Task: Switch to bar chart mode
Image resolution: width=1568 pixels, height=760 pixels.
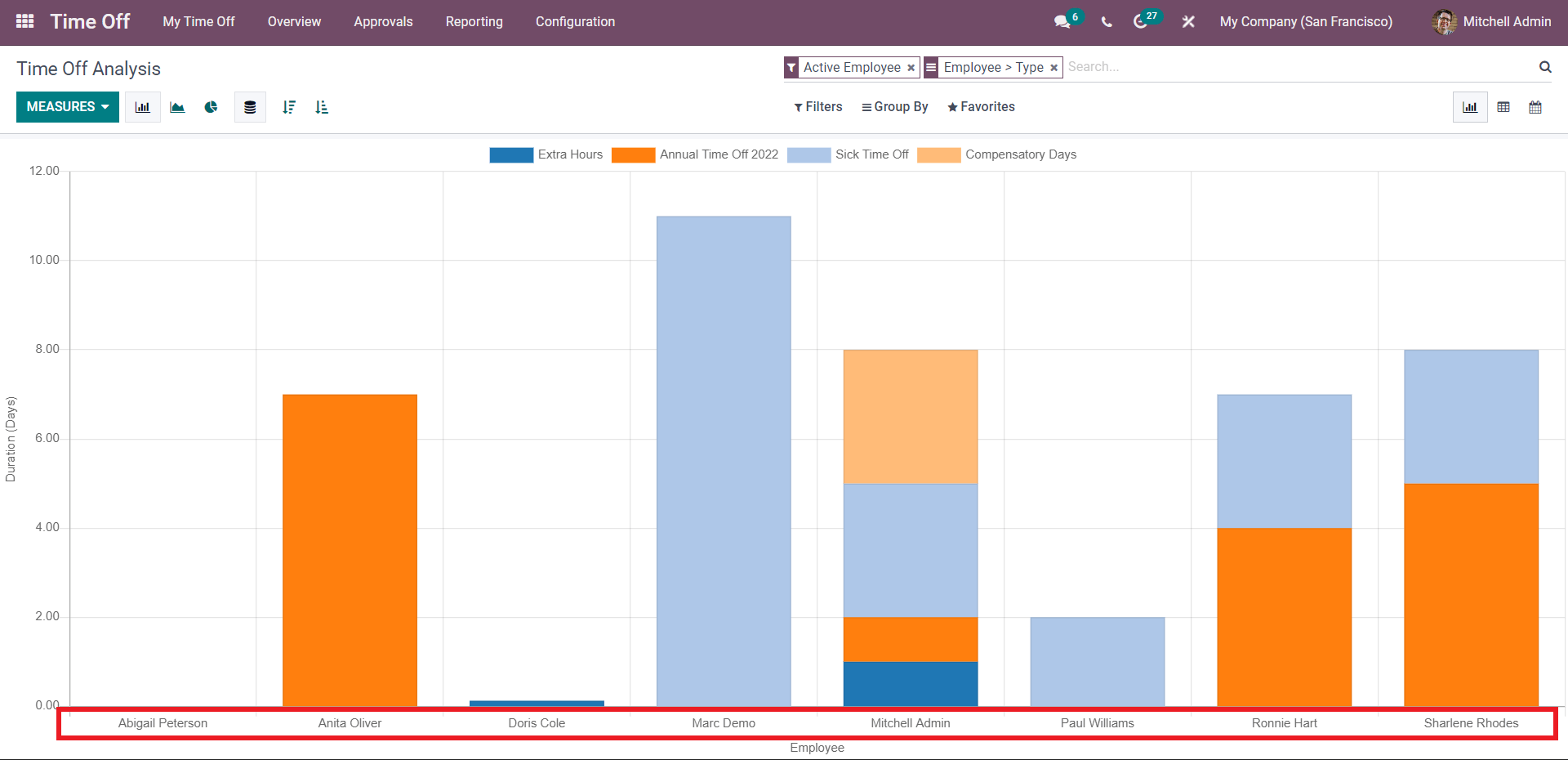Action: 143,107
